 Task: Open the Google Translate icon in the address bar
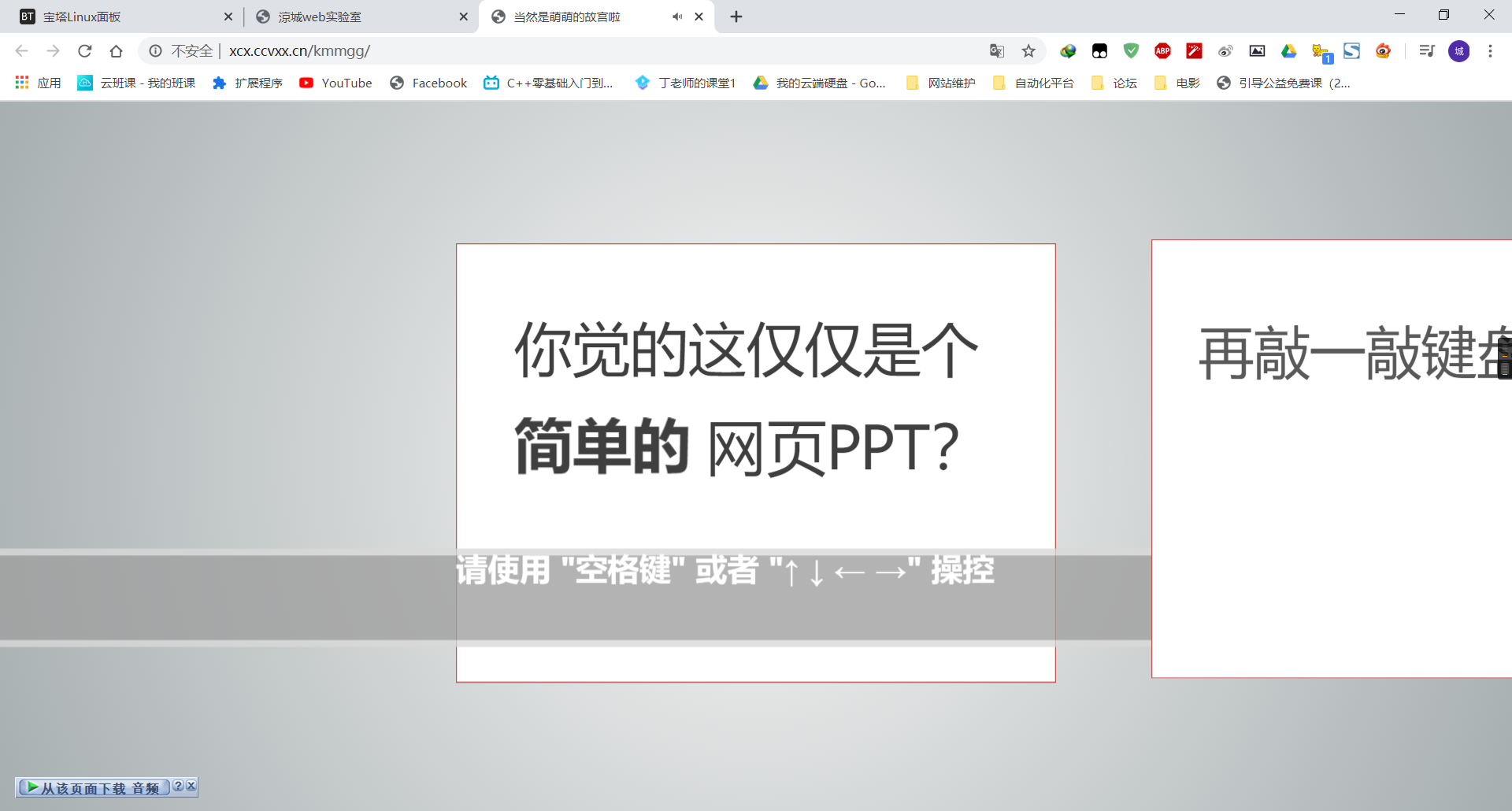[x=997, y=51]
